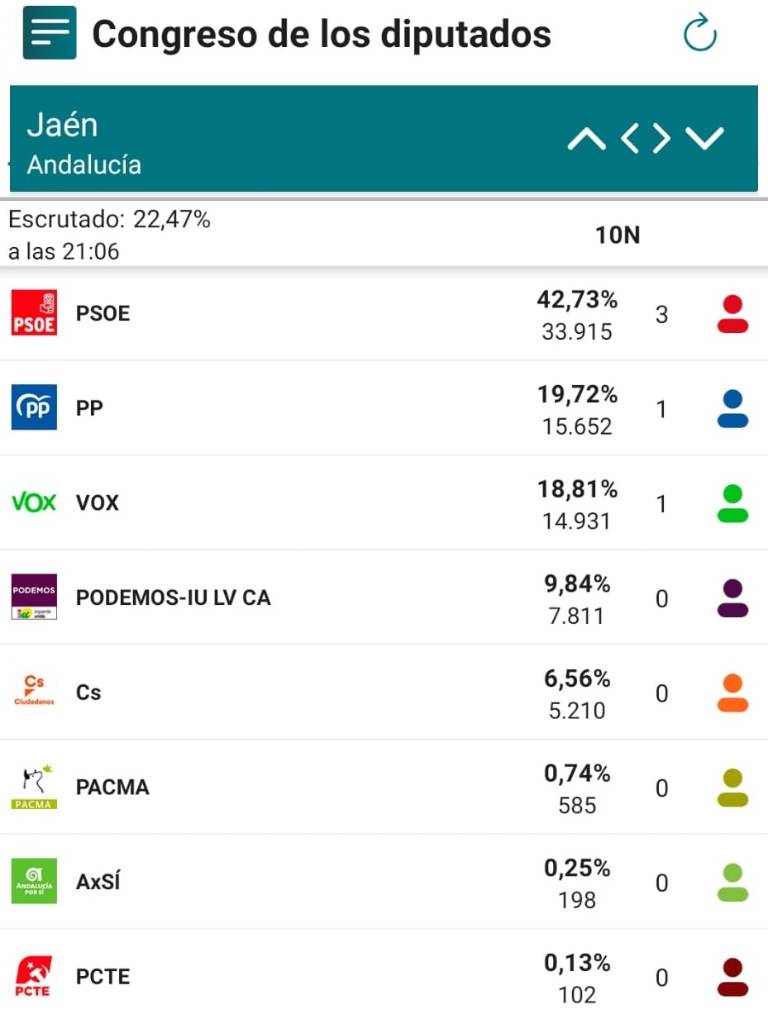The height and width of the screenshot is (1019, 768).
Task: Click the Ciudadanos party logo
Action: pyautogui.click(x=34, y=691)
